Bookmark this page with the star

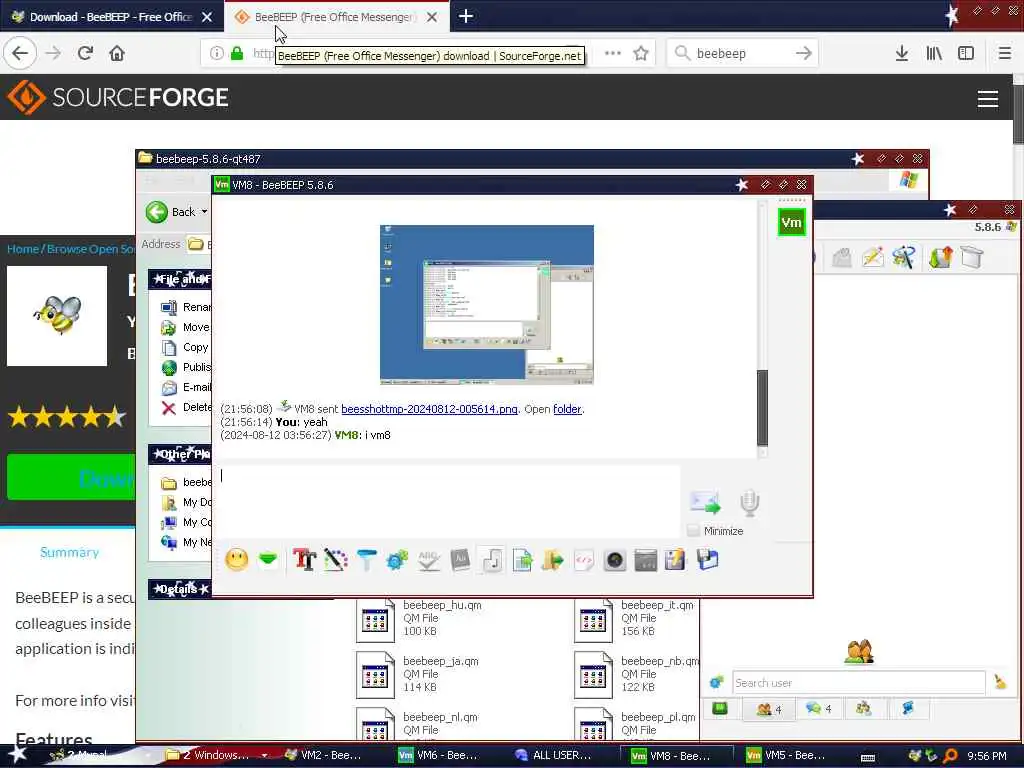(641, 53)
